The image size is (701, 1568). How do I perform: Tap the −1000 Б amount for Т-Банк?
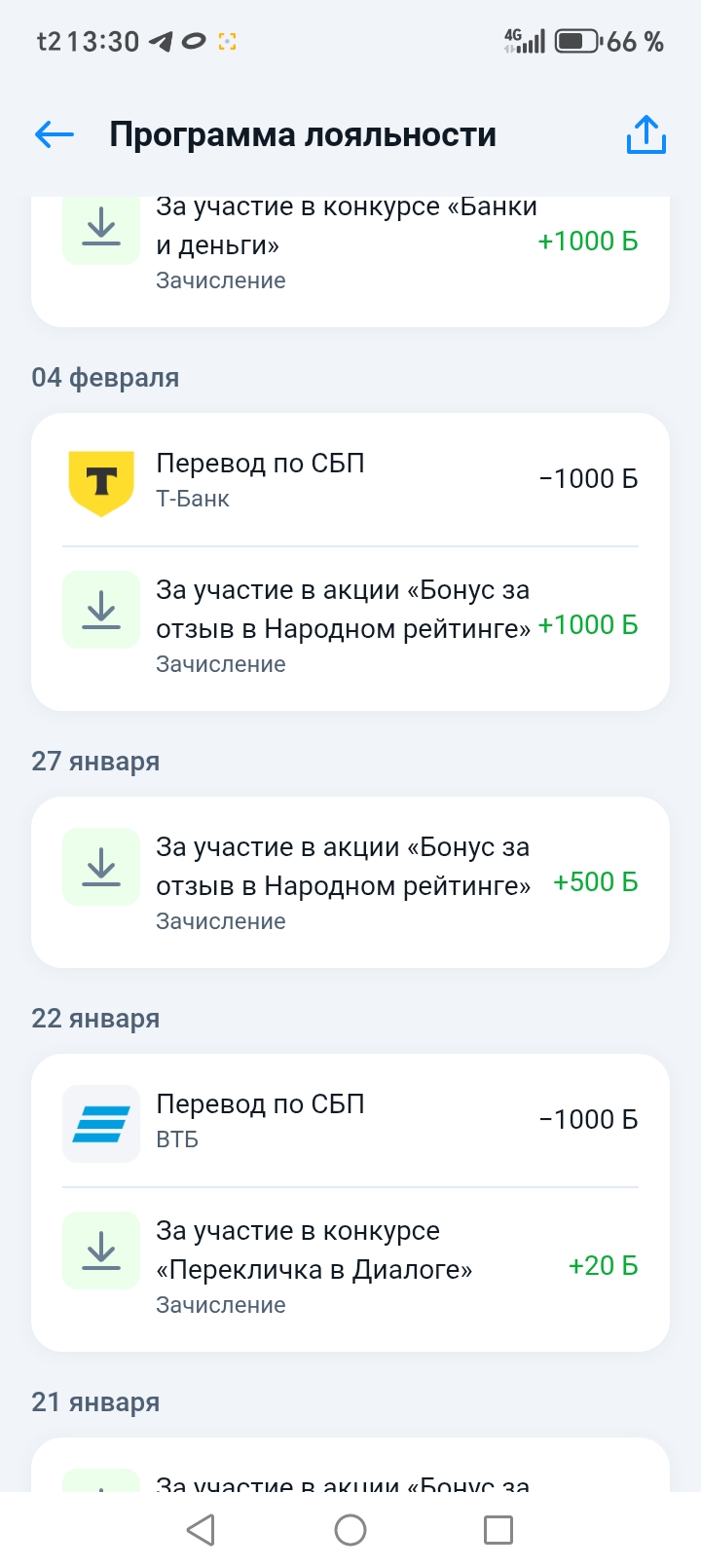[x=588, y=479]
